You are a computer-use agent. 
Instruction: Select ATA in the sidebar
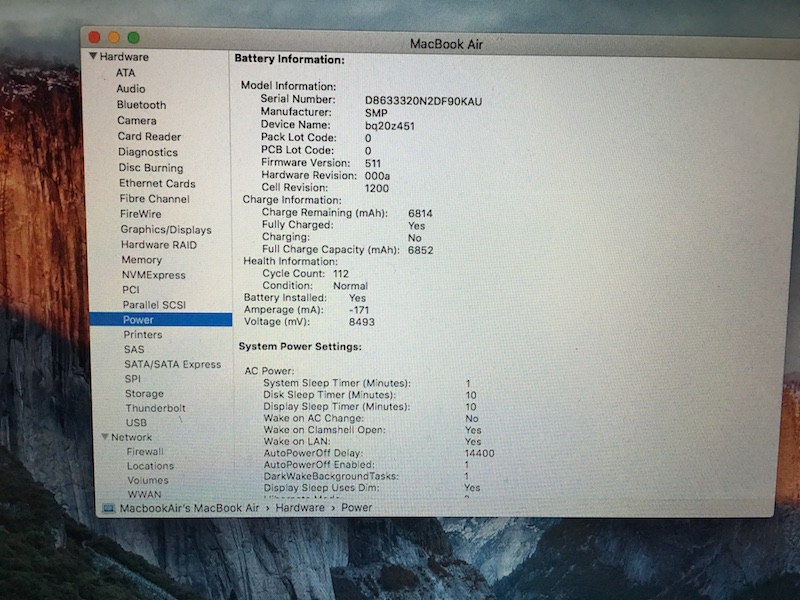coord(125,73)
